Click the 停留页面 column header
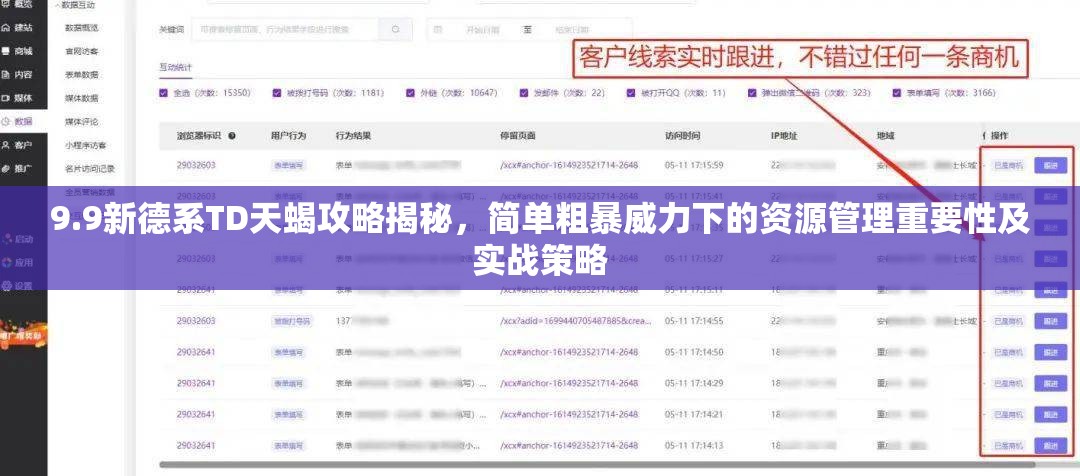 tap(518, 136)
